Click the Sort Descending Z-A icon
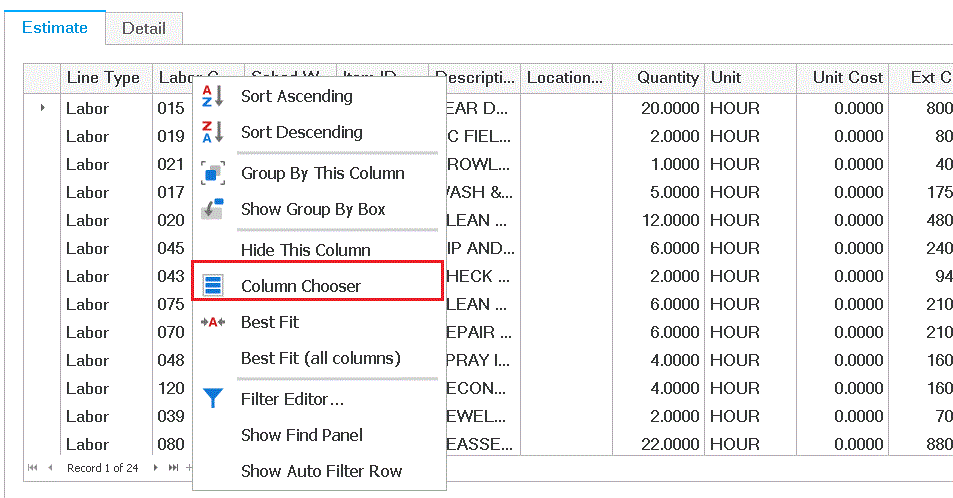Image resolution: width=953 pixels, height=498 pixels. [213, 133]
